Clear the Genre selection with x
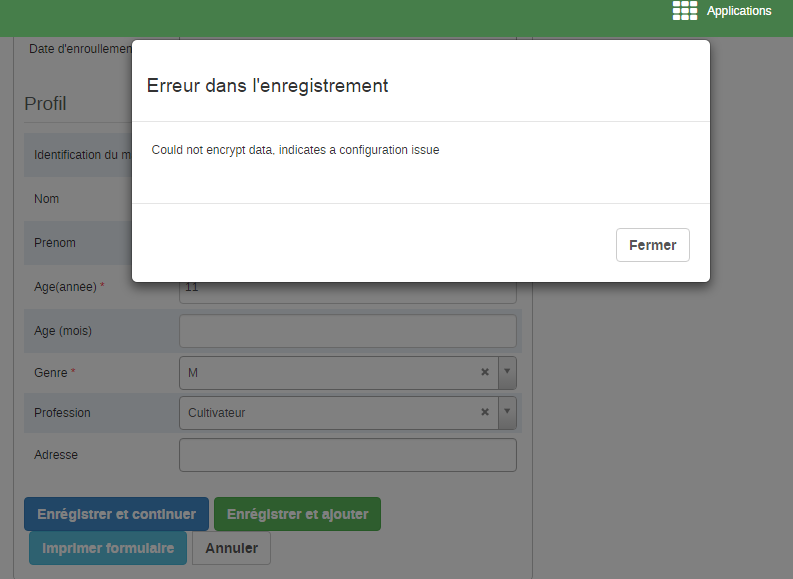The height and width of the screenshot is (579, 793). (x=485, y=372)
